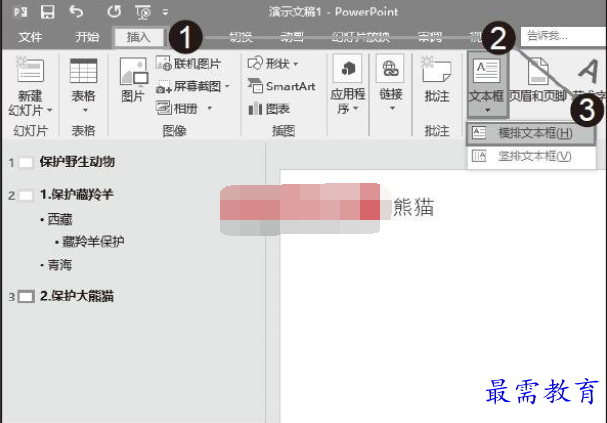
Task: Click the 西藏 outline bullet
Action: [x=60, y=219]
